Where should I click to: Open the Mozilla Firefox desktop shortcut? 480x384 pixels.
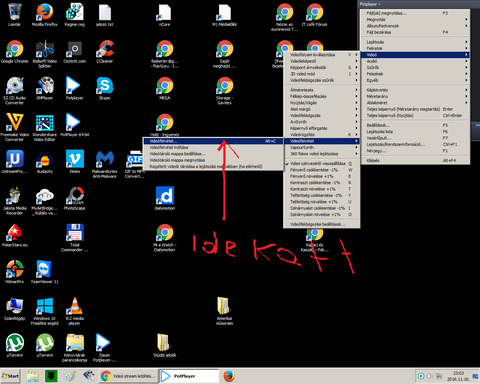click(45, 14)
